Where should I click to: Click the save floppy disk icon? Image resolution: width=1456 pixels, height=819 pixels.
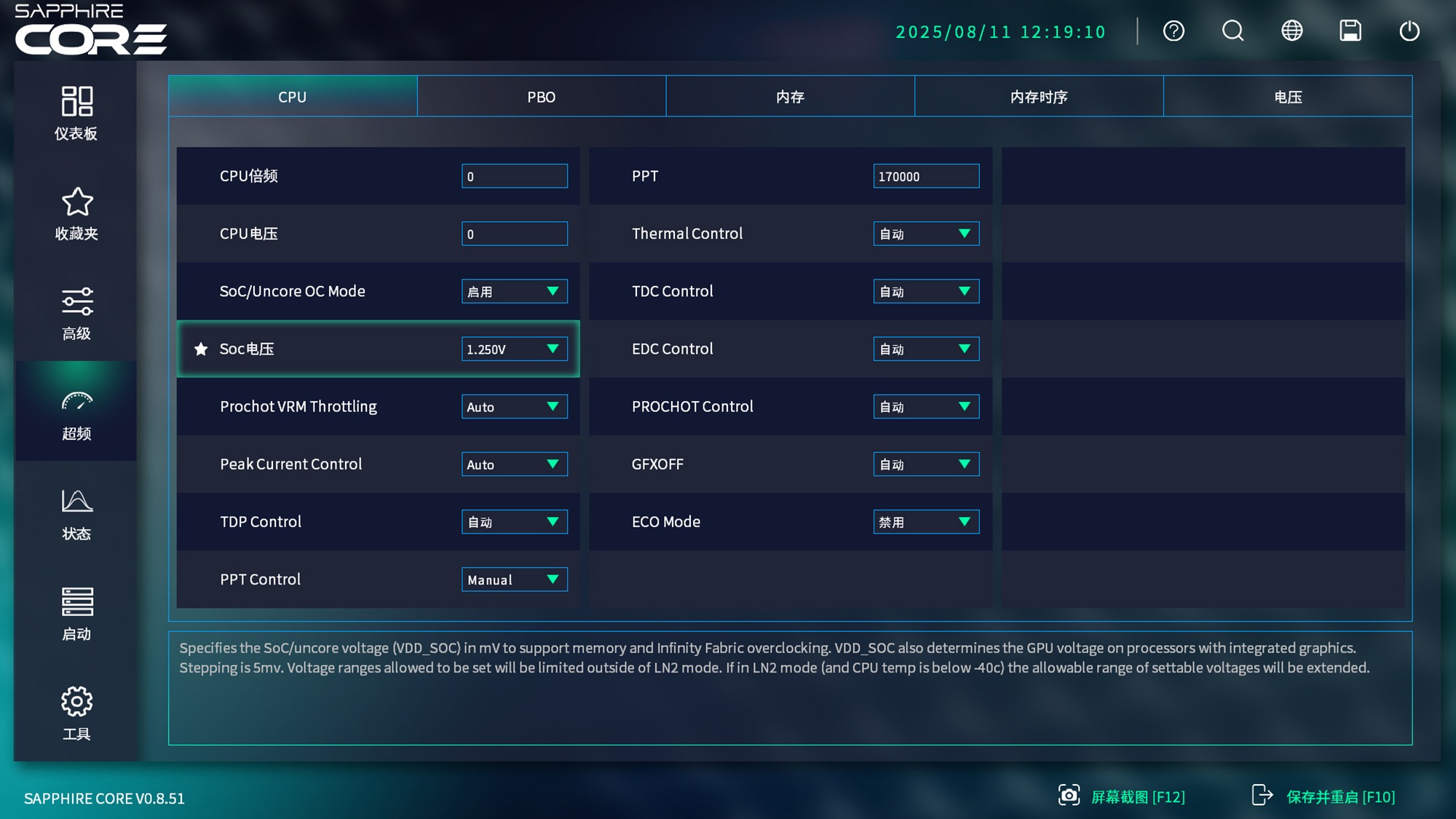point(1350,31)
